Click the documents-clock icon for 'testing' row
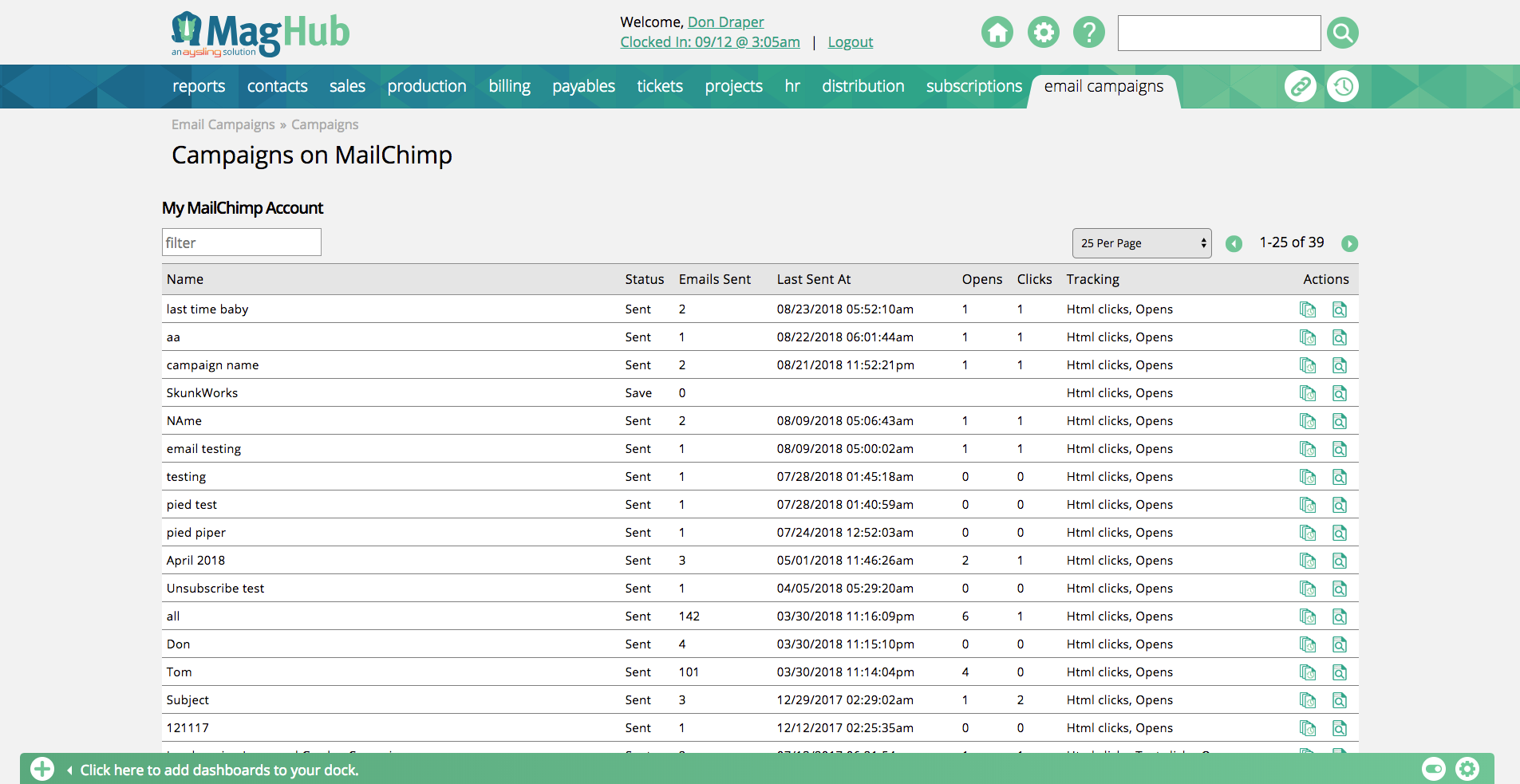1520x784 pixels. pyautogui.click(x=1308, y=477)
